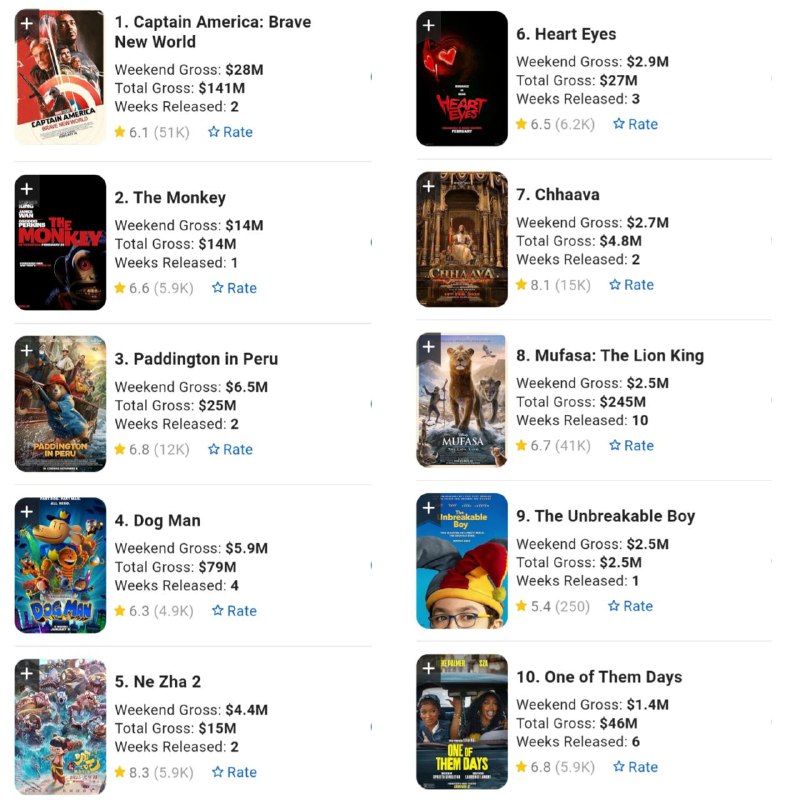The width and height of the screenshot is (800, 800).
Task: Click Rate for Ne Zha 2
Action: click(x=234, y=772)
